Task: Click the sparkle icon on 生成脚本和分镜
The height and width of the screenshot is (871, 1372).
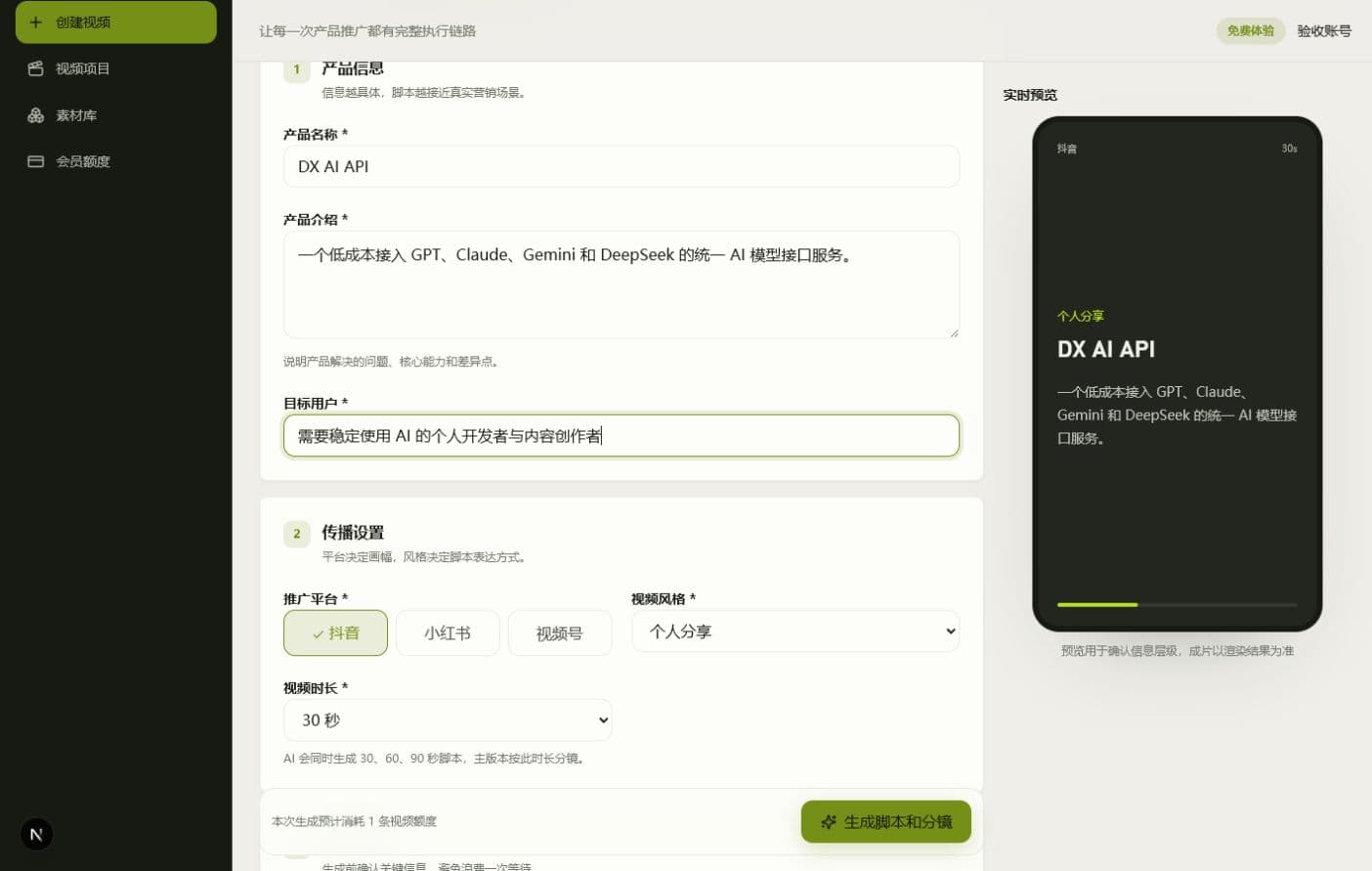Action: point(829,822)
